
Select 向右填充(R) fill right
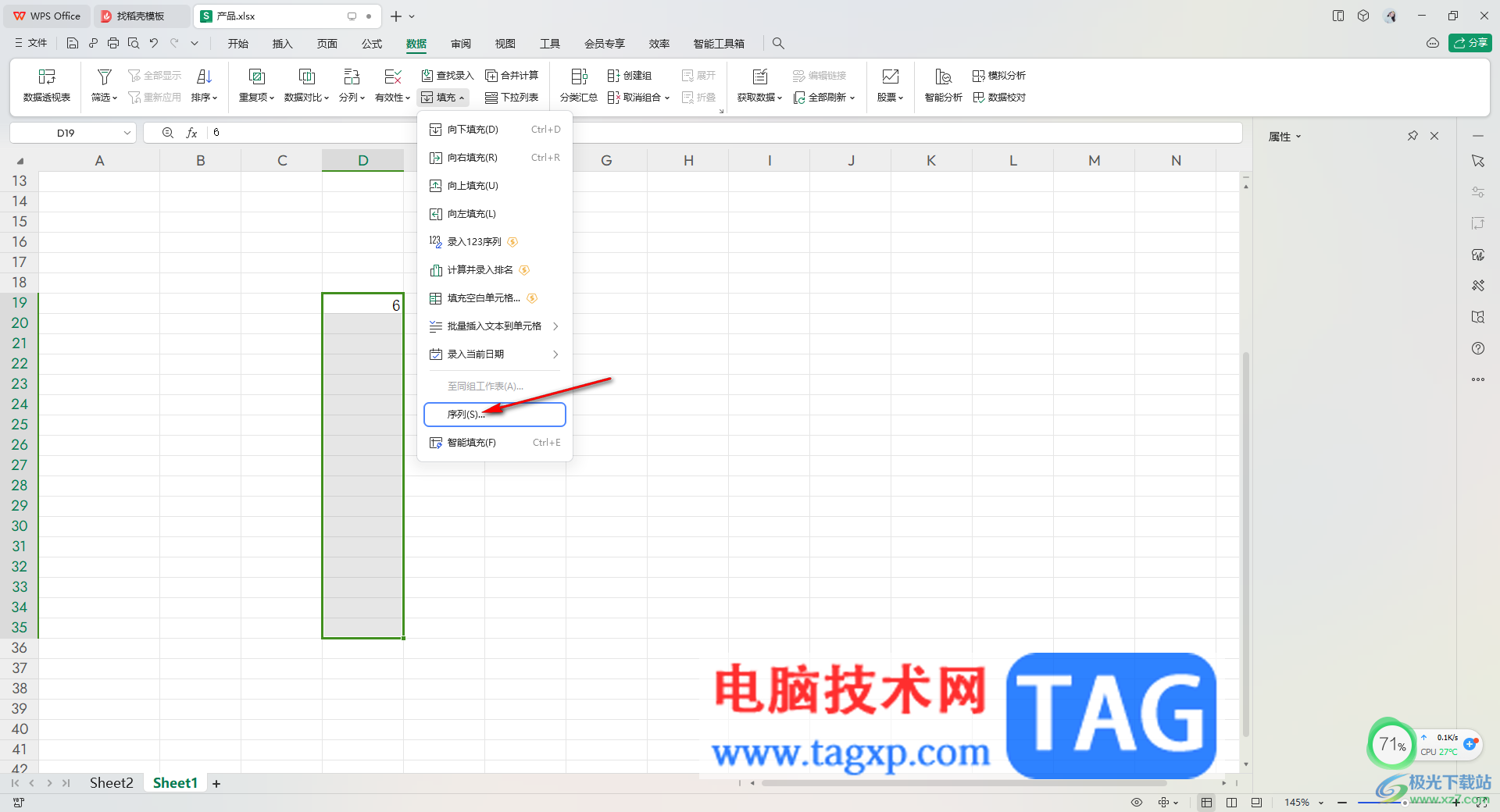(x=495, y=158)
